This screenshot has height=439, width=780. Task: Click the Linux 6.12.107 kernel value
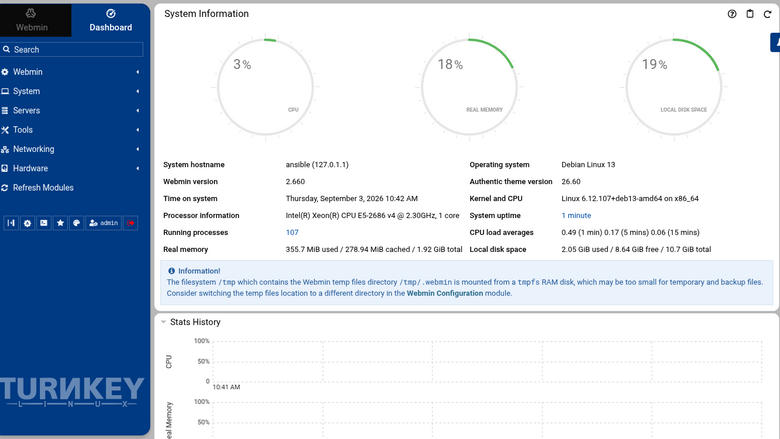pos(630,198)
